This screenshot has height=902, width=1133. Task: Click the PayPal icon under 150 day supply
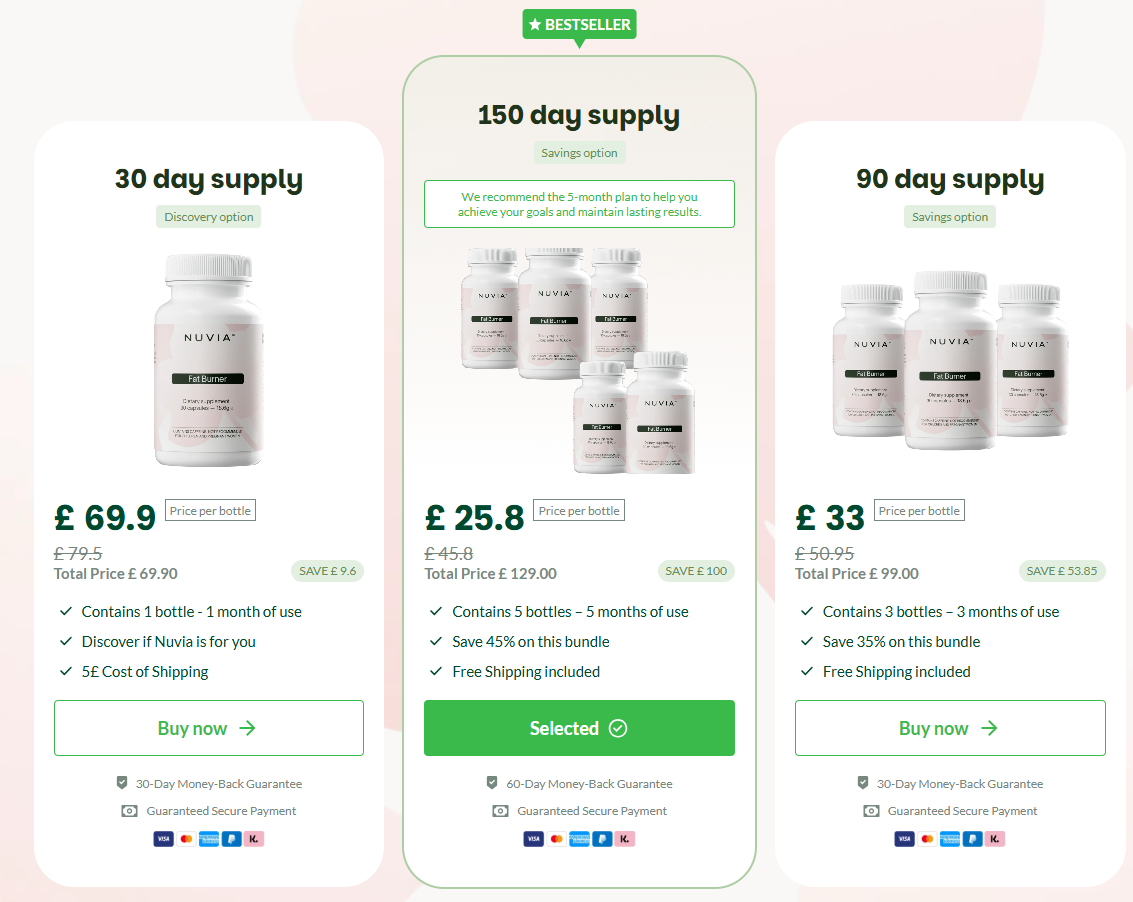point(602,838)
